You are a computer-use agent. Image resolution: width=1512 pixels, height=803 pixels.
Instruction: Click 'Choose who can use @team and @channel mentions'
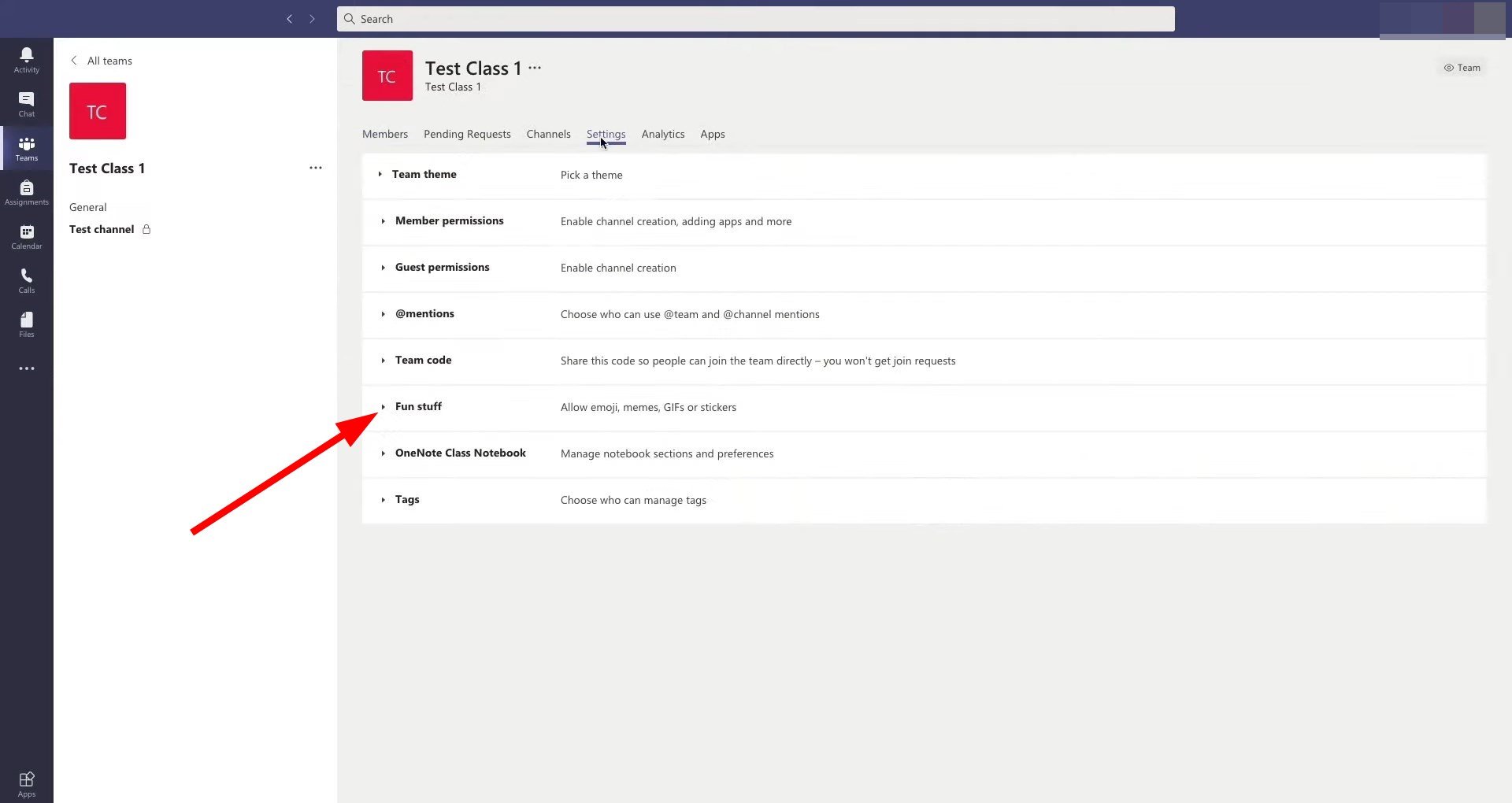[690, 314]
